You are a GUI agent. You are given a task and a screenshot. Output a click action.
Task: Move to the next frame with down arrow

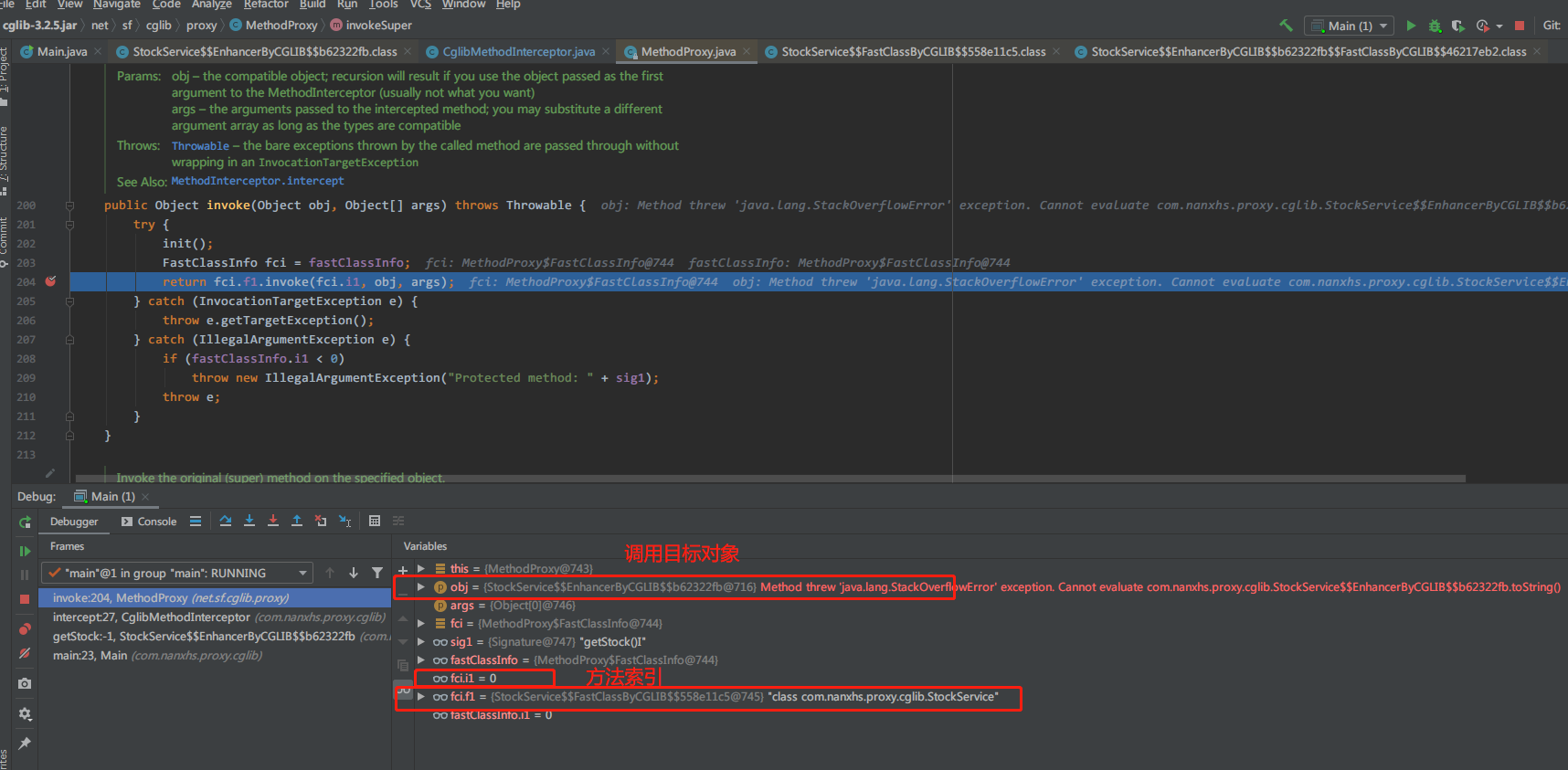tap(354, 573)
